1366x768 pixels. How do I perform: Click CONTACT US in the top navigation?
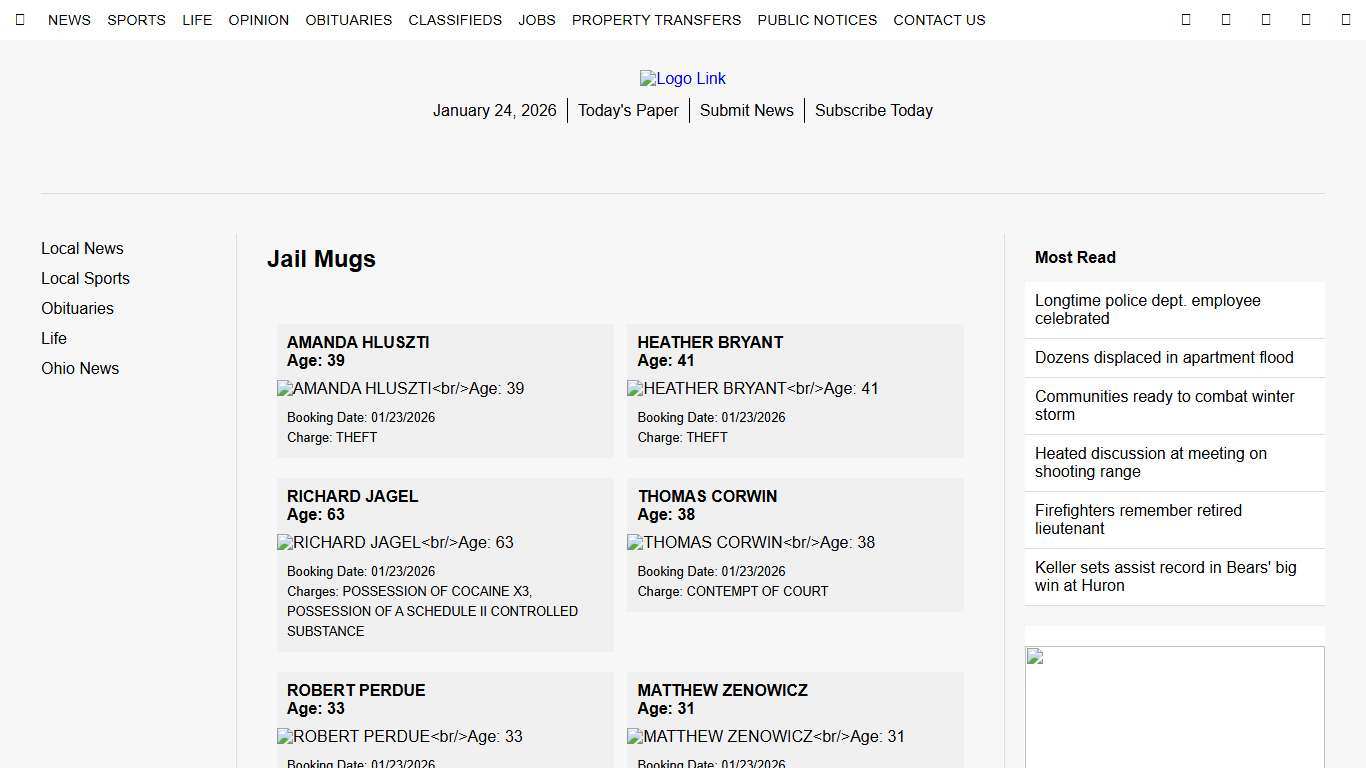[x=939, y=19]
